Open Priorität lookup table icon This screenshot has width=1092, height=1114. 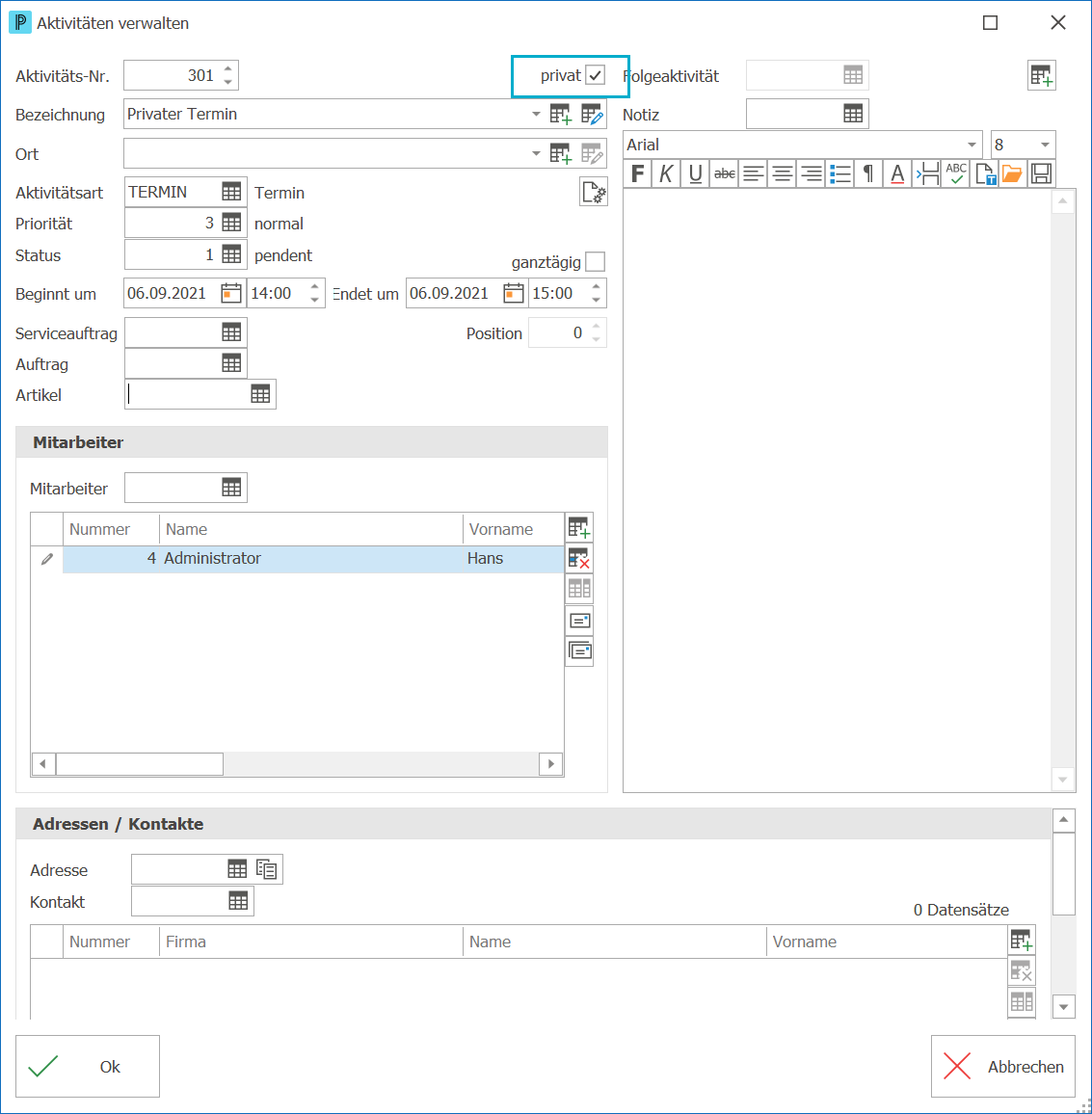click(231, 223)
